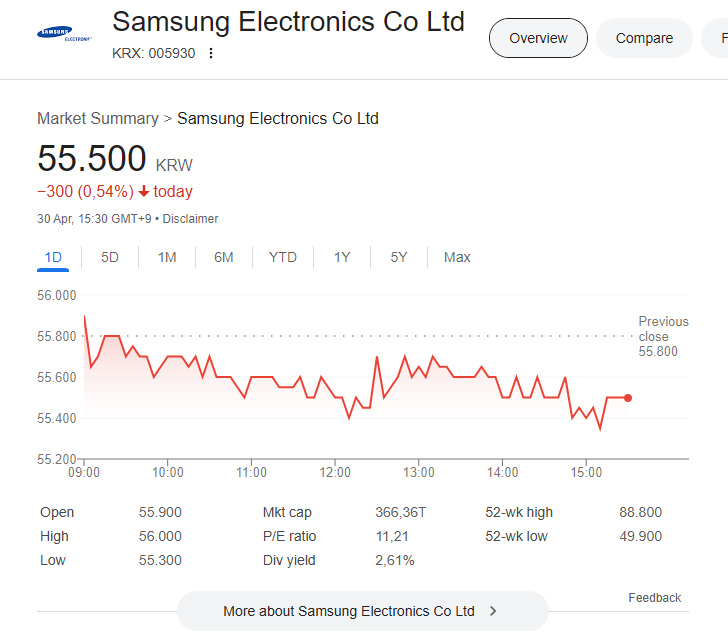Click the Samsung Electronics logo icon
Screen dimensions: 728x632
(x=64, y=35)
